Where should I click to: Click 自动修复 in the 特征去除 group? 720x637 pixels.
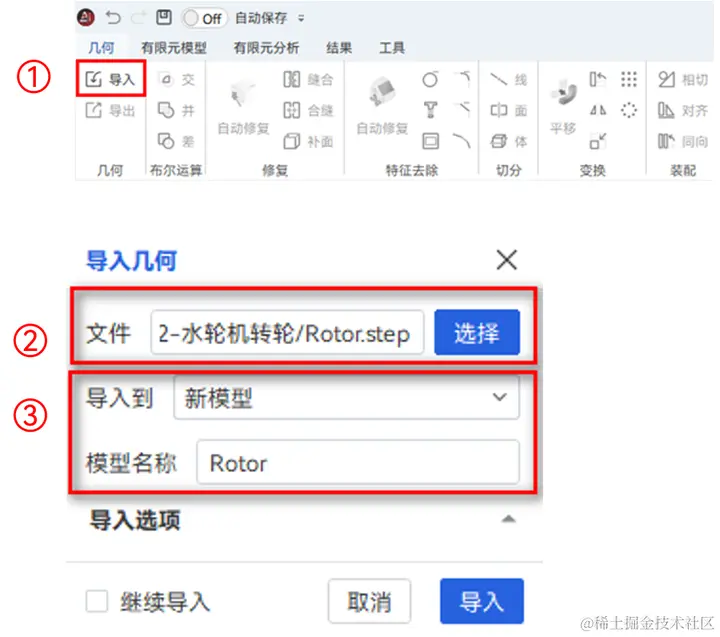[x=382, y=107]
